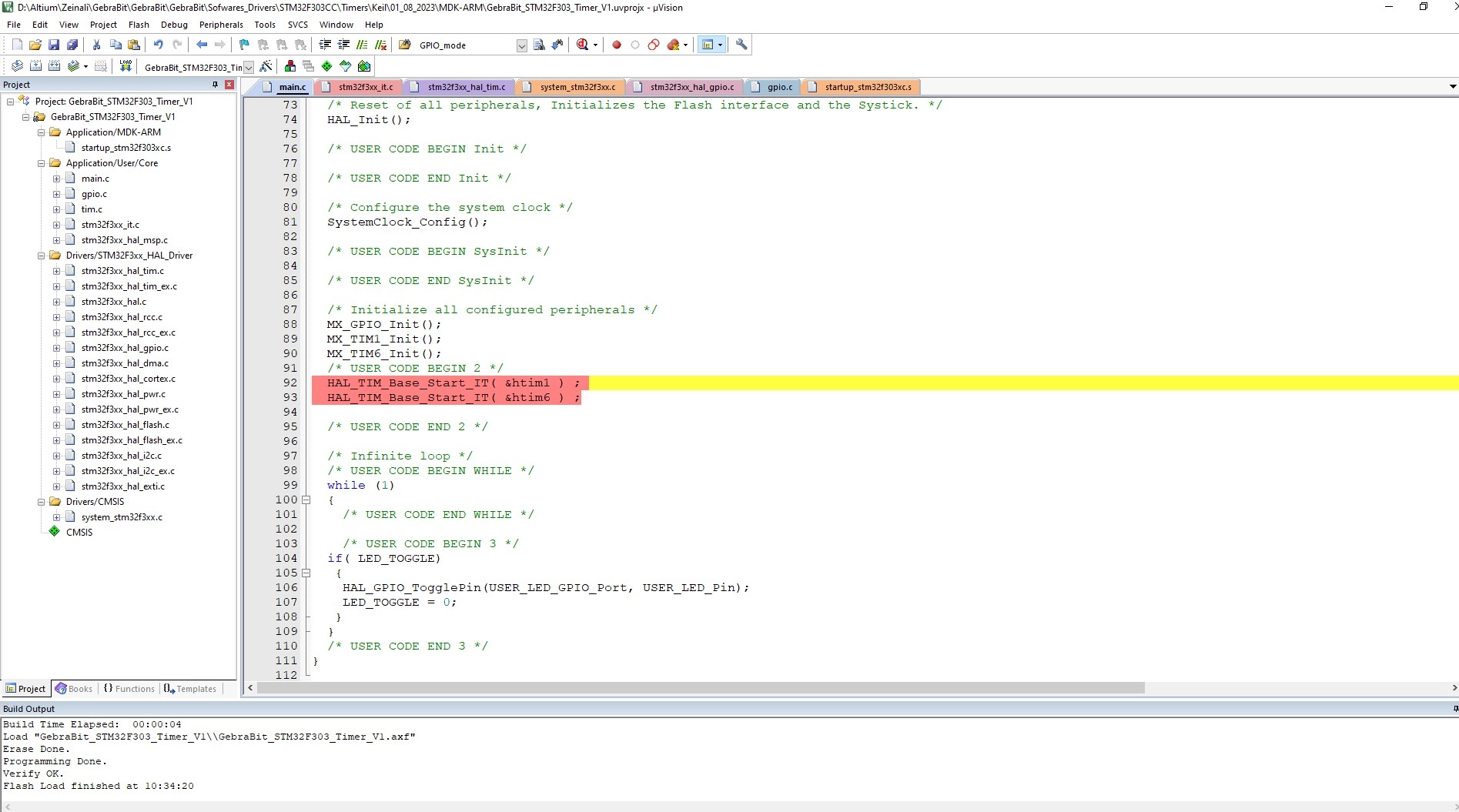Collapse the Application/User/Core folder
The height and width of the screenshot is (812, 1459).
pyautogui.click(x=42, y=163)
